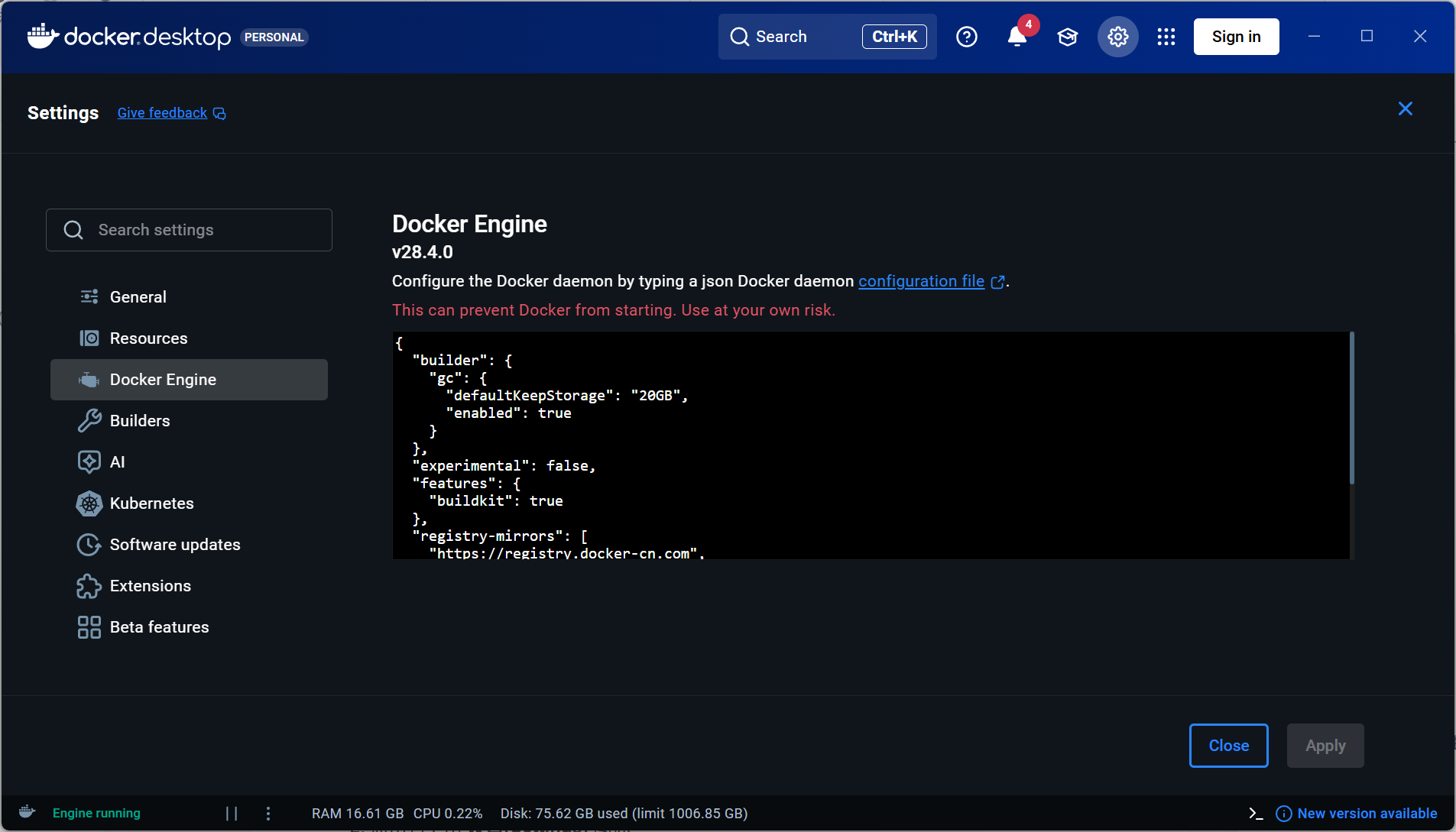
Task: Open Resources settings section
Action: click(x=189, y=338)
